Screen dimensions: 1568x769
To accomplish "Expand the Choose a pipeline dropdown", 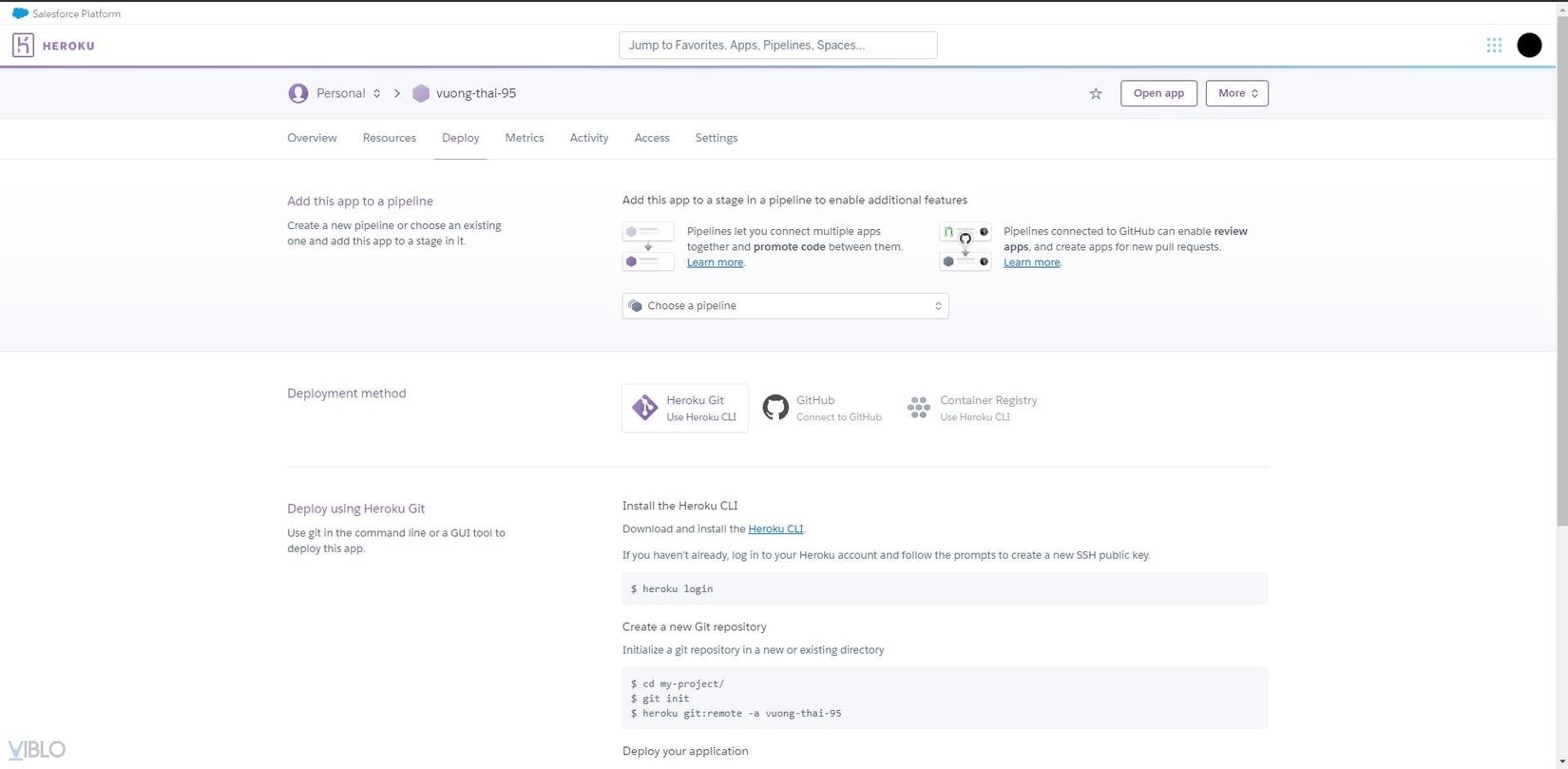I will [x=785, y=306].
